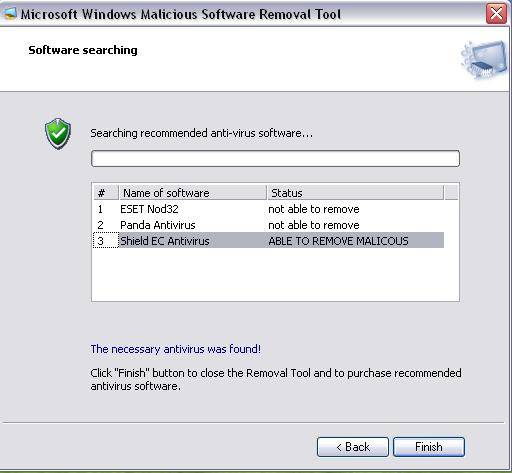Viewport: 512px width, 473px height.
Task: Close the Removal Tool window
Action: click(496, 14)
